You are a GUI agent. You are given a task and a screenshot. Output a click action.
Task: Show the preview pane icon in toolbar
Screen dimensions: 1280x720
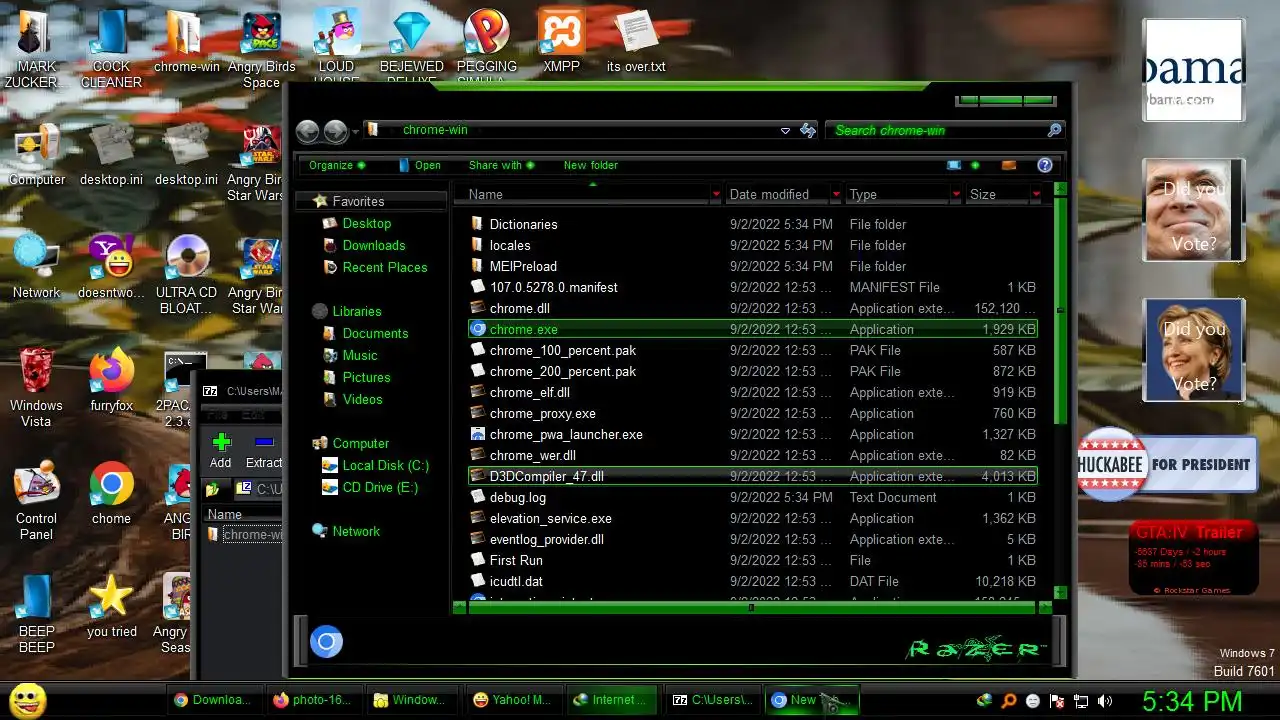[1009, 165]
